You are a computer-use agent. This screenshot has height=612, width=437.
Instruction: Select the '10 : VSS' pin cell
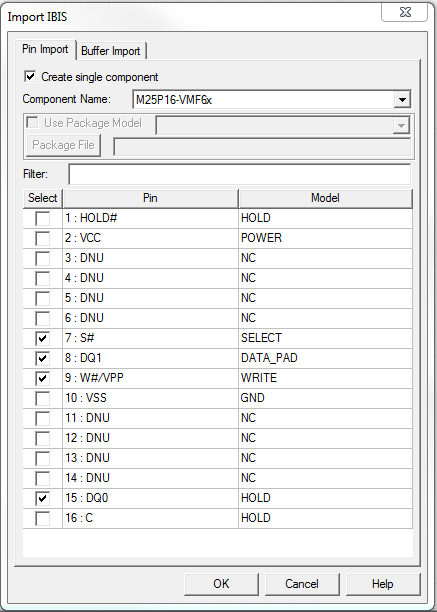coord(150,398)
